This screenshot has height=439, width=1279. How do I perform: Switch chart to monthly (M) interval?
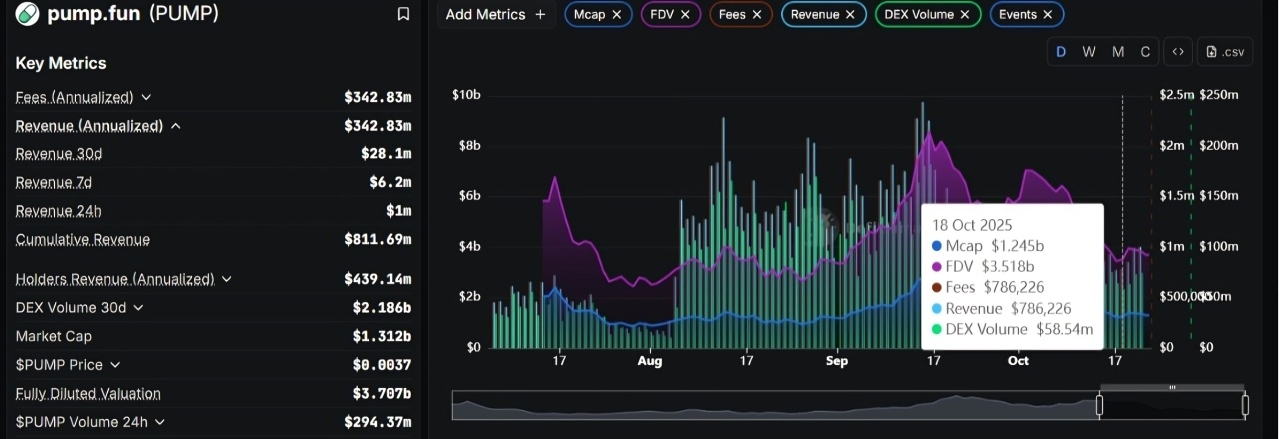[1118, 52]
